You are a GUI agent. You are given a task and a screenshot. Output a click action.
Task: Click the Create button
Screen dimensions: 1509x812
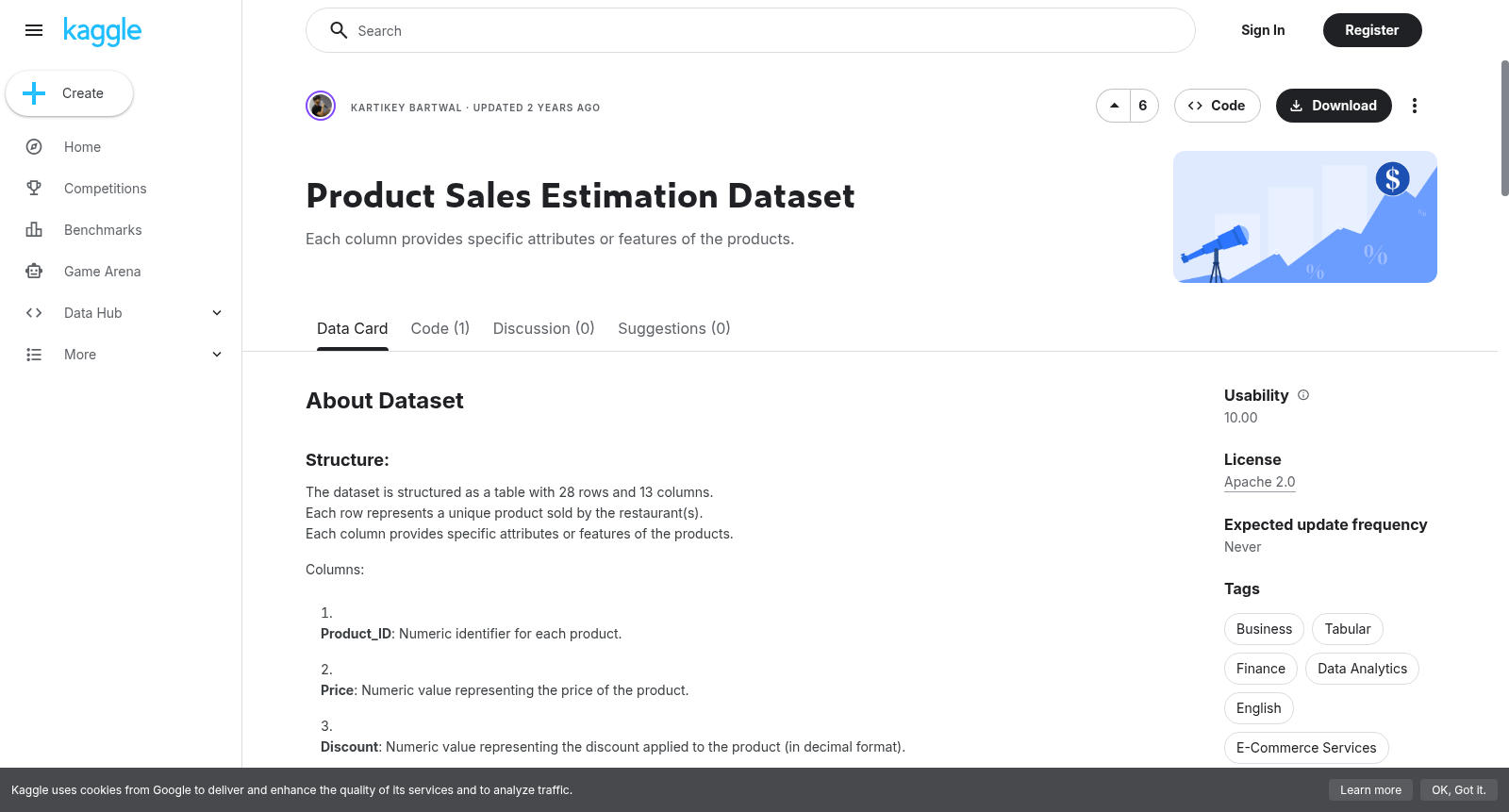70,93
